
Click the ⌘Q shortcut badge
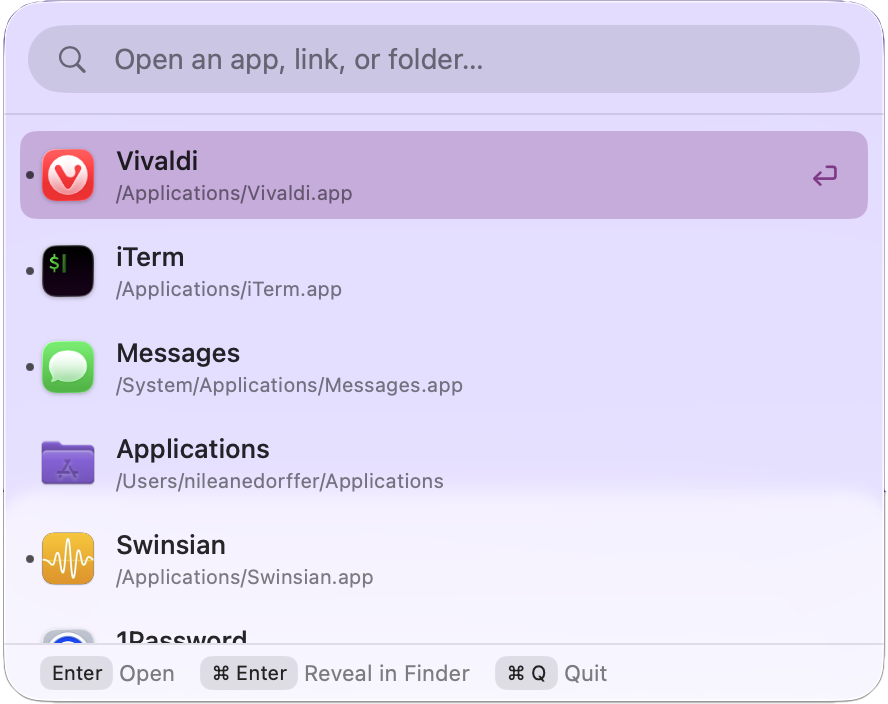[x=526, y=673]
